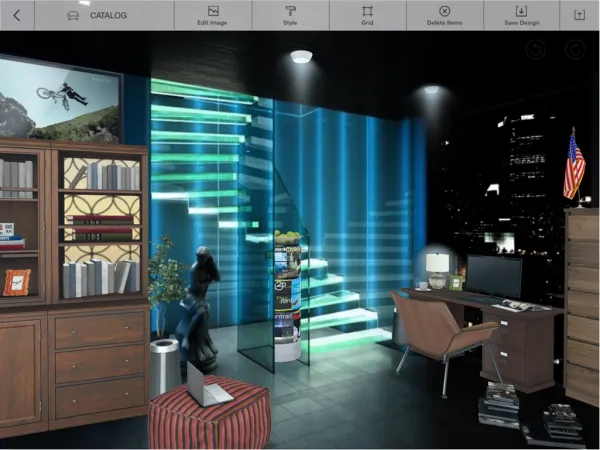The image size is (600, 450).
Task: Save the design with Save Design
Action: tap(521, 15)
